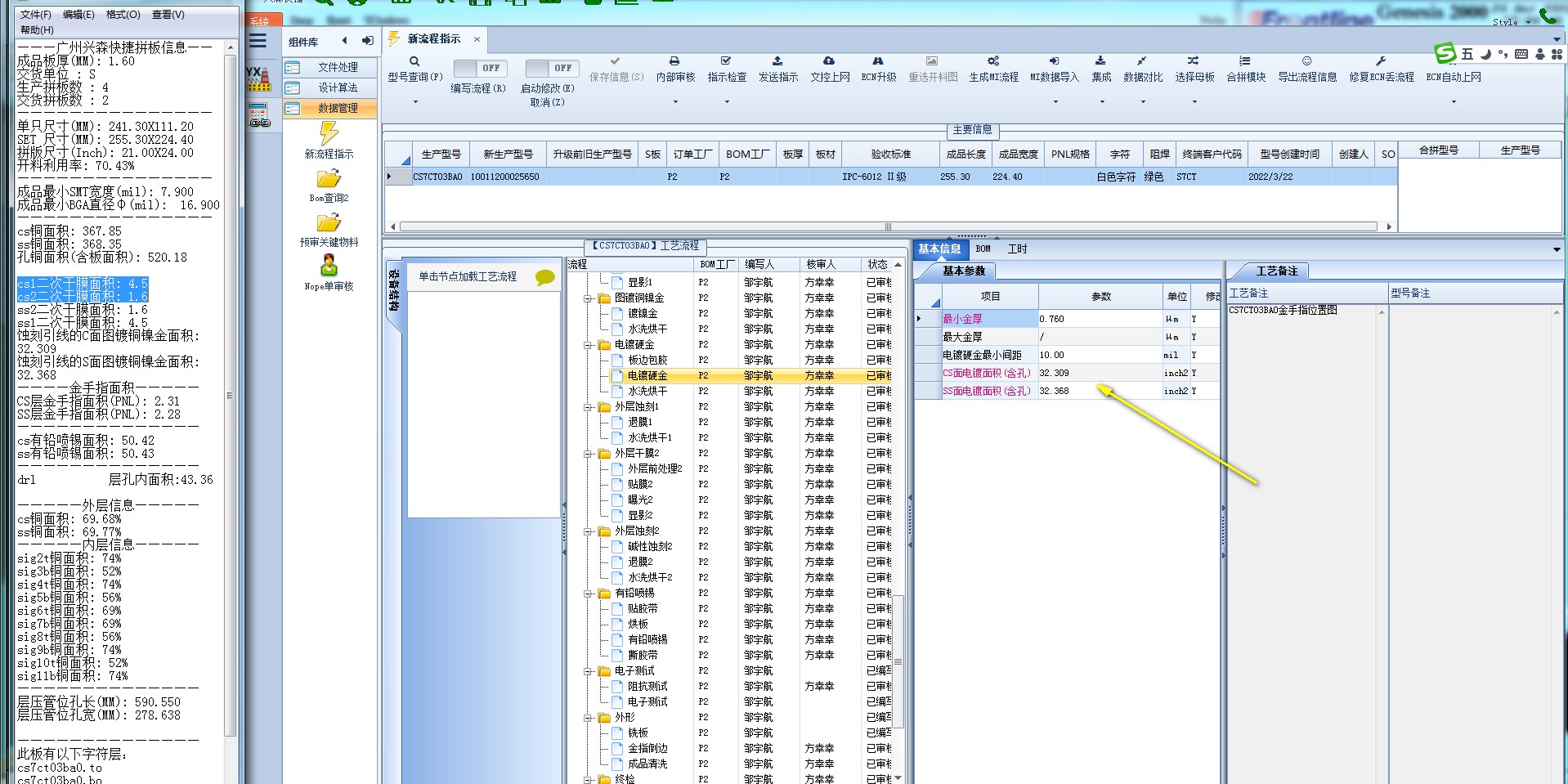Click the MI数据导入 import icon
The image size is (1568, 784).
[1055, 61]
